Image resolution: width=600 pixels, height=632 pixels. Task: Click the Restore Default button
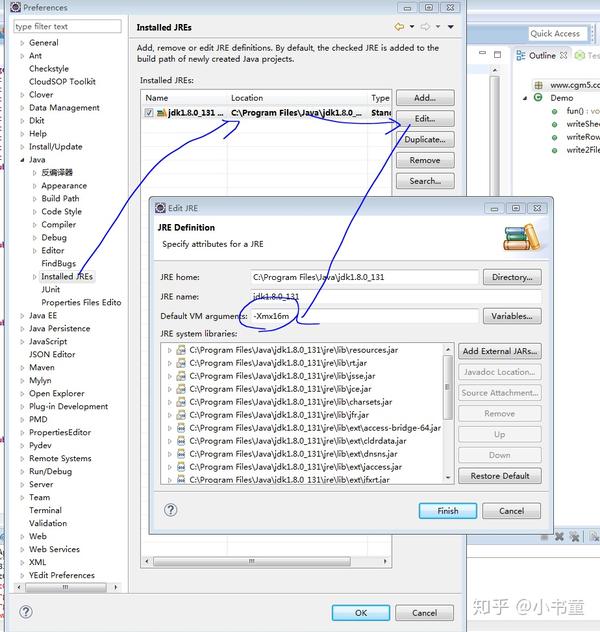(500, 476)
